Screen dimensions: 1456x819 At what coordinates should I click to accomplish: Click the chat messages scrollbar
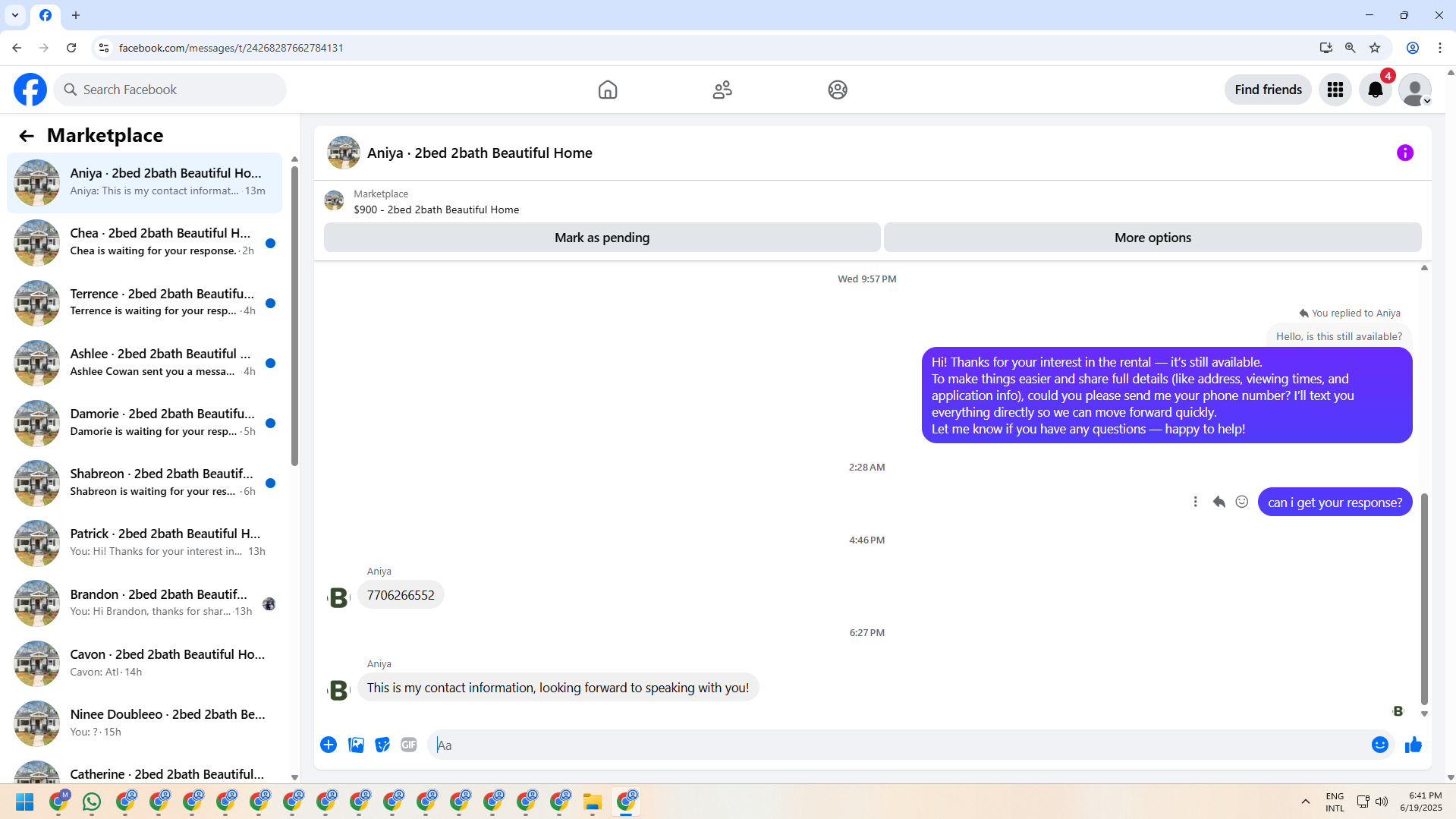pos(1424,600)
